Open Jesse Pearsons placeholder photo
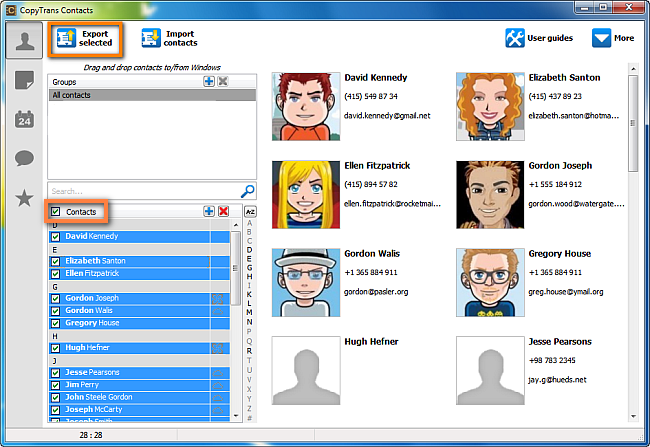The height and width of the screenshot is (447, 650). coord(490,370)
